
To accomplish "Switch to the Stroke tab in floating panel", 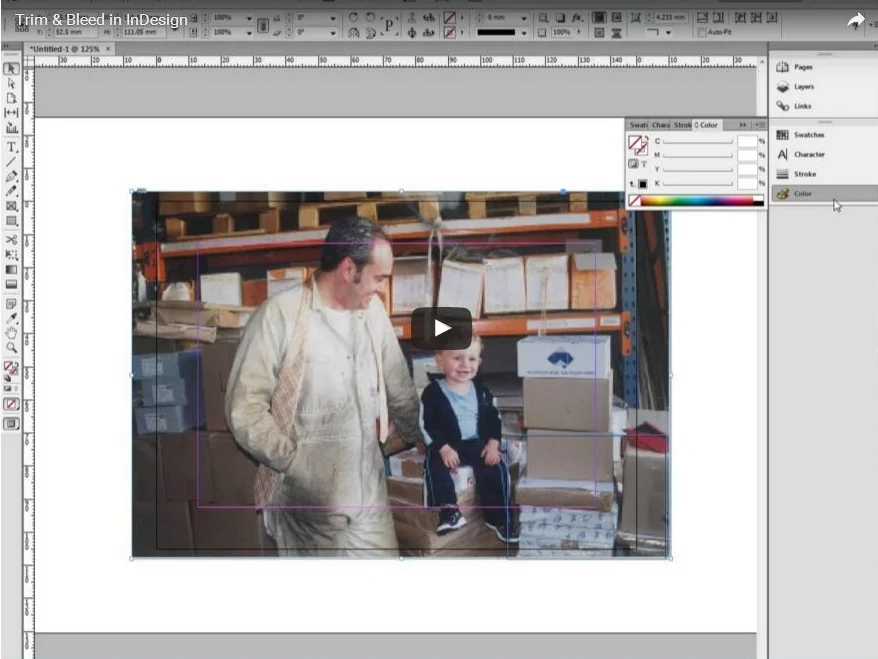I will pyautogui.click(x=682, y=125).
